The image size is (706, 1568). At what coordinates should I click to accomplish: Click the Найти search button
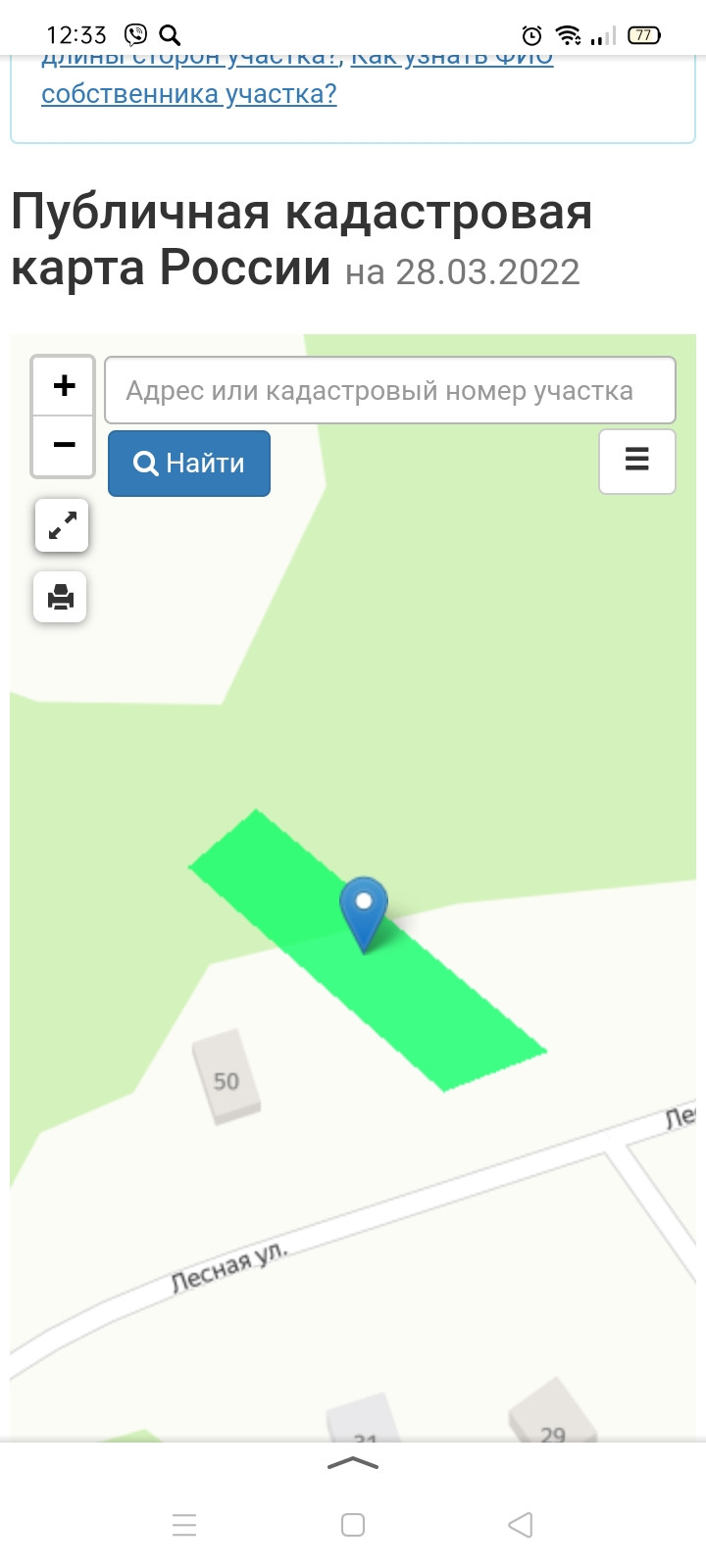[x=189, y=464]
